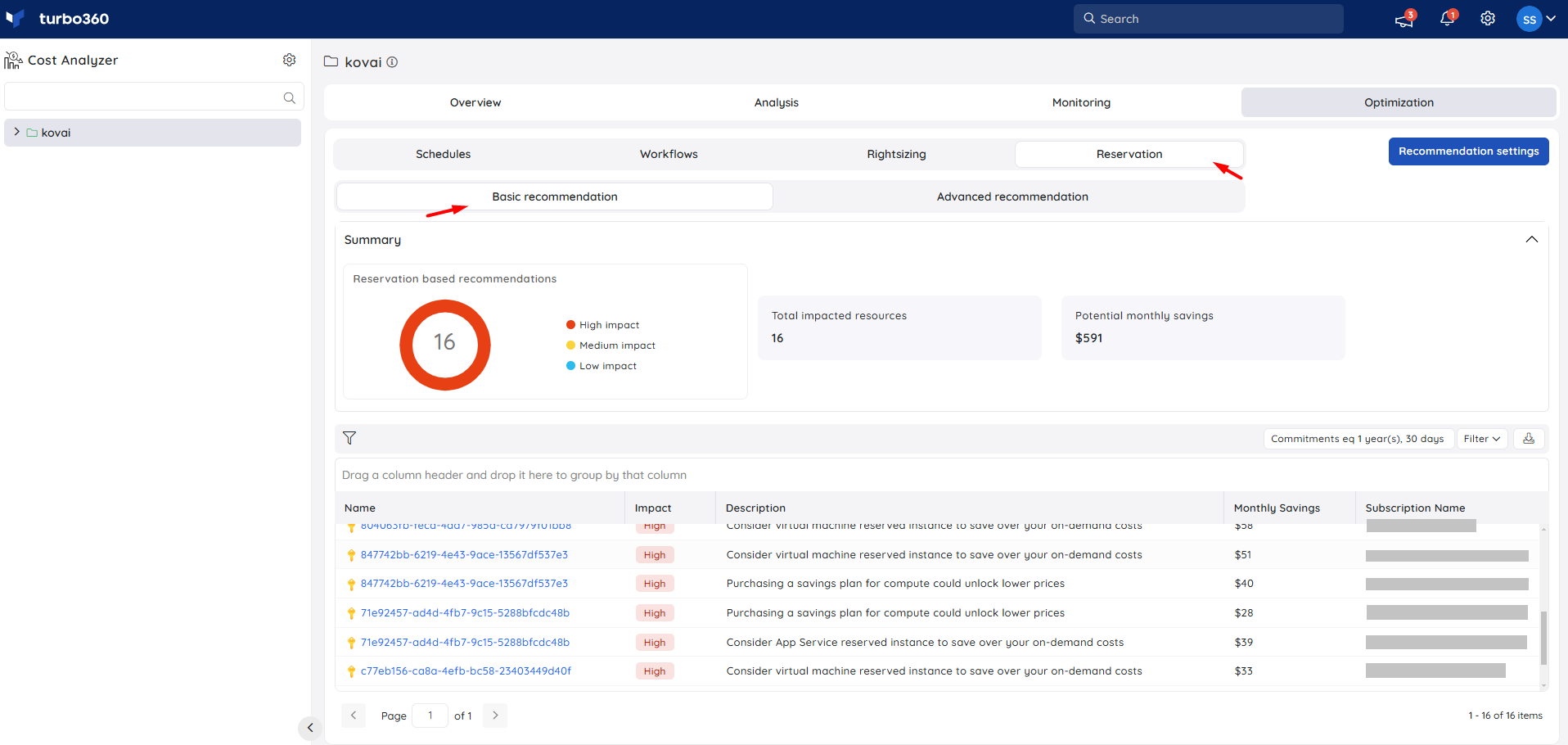Image resolution: width=1568 pixels, height=745 pixels.
Task: Select the Optimization tab
Action: click(1399, 102)
